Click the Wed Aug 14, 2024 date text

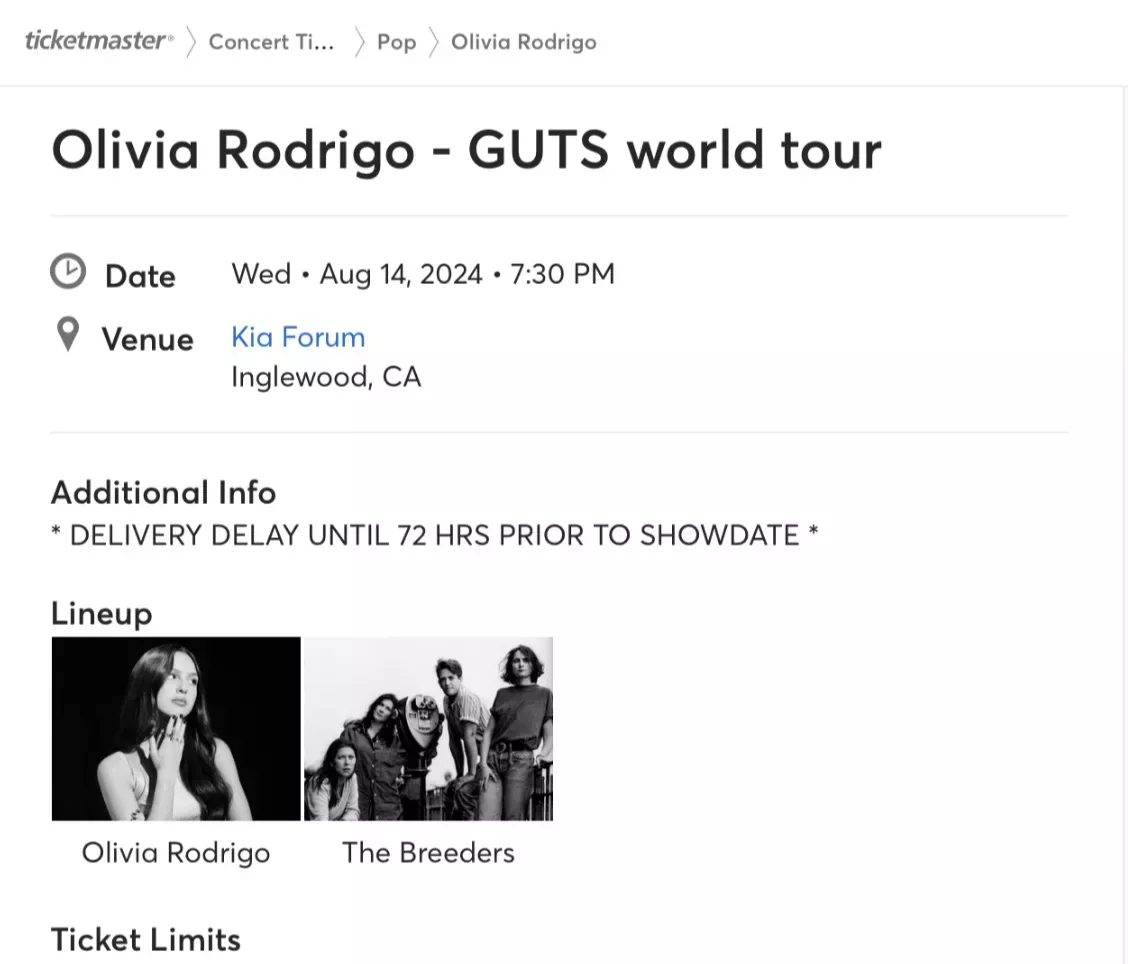(422, 273)
